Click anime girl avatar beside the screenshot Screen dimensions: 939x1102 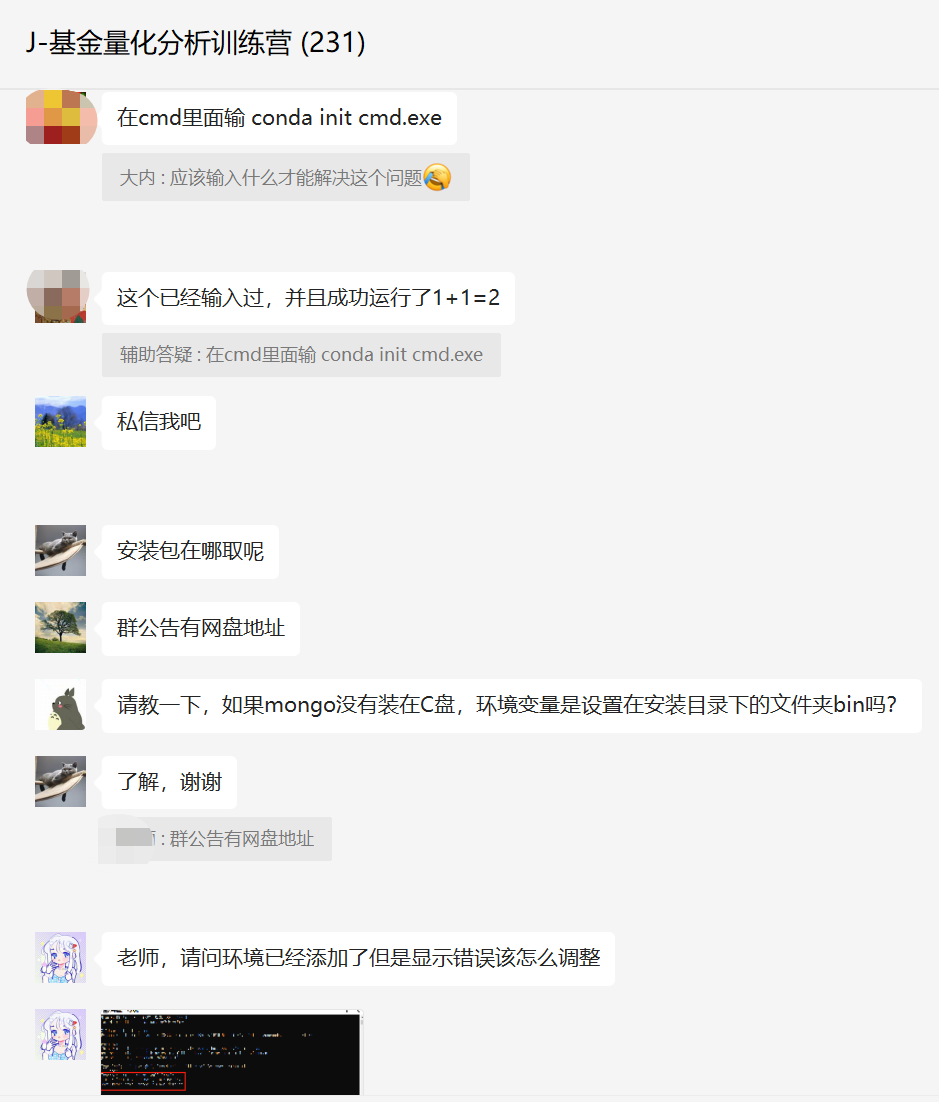coord(60,1035)
